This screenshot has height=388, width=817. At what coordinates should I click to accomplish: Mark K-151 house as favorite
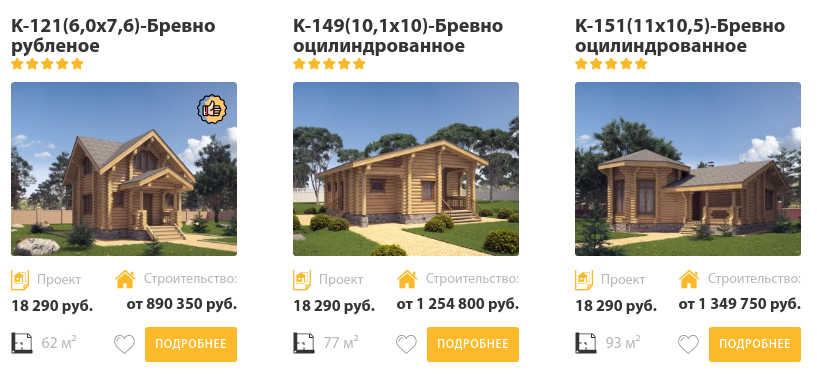pos(688,344)
